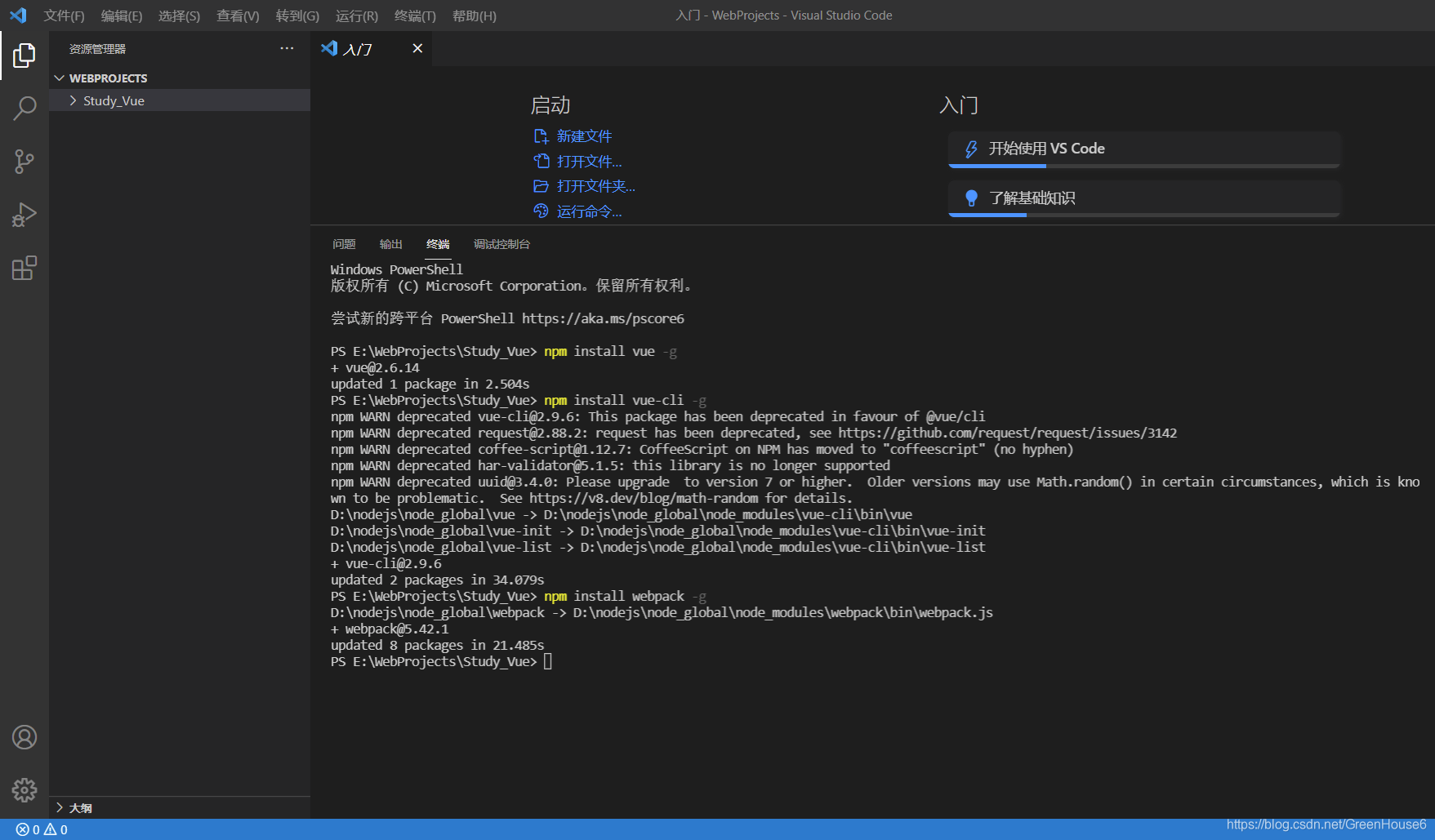Open the 资源管理器 more actions "..." menu
This screenshot has height=840, width=1435.
pyautogui.click(x=287, y=48)
